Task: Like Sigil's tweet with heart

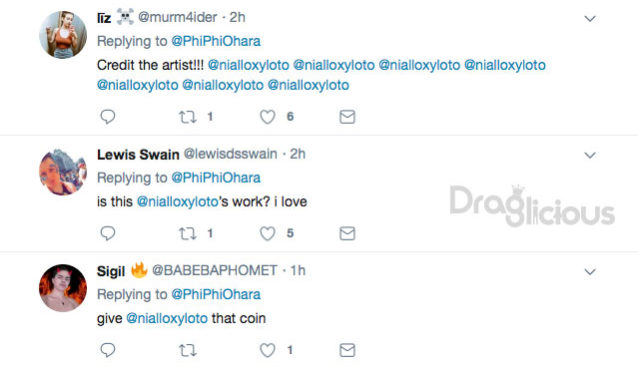Action: pos(267,350)
